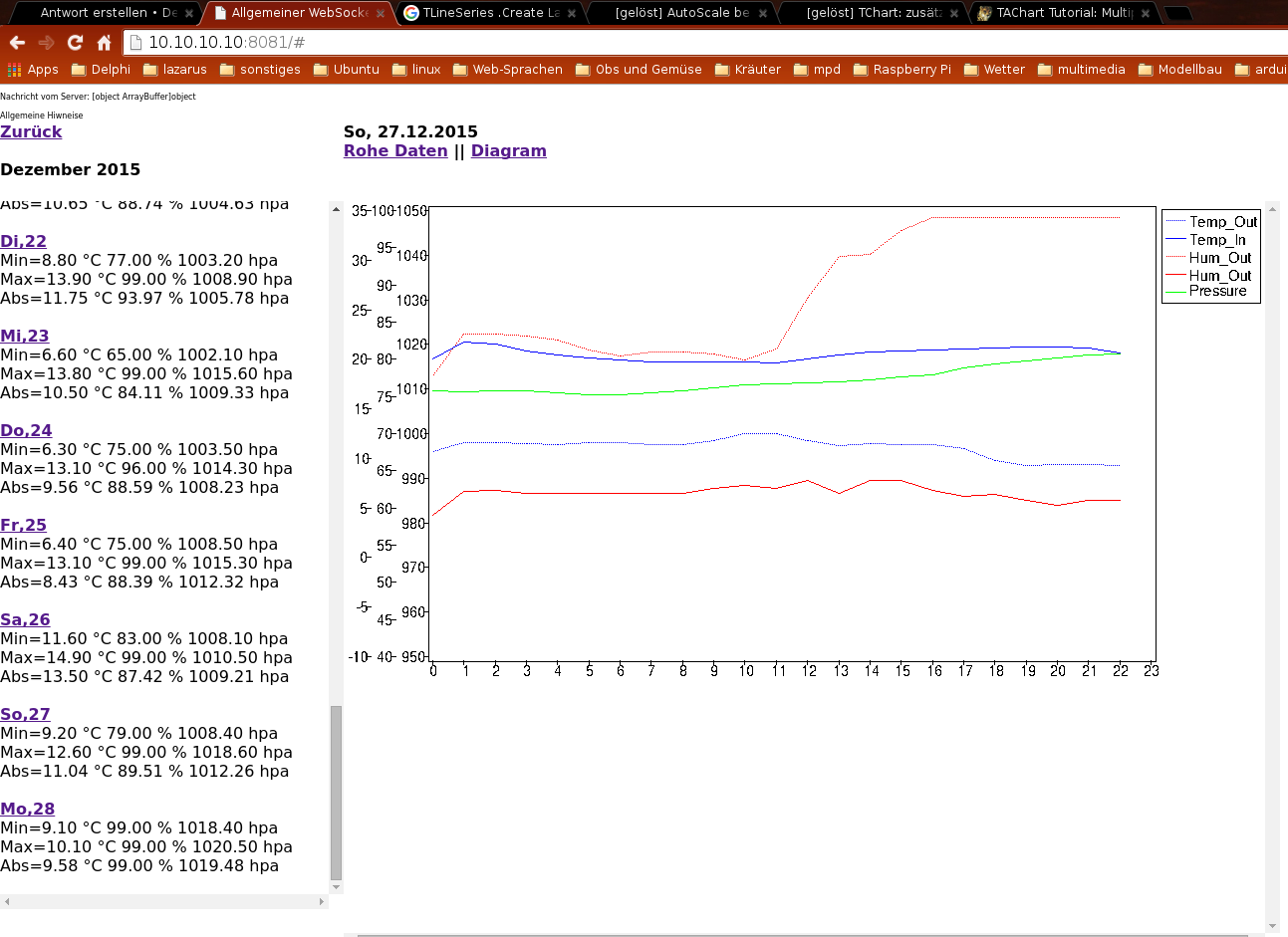Screen dimensions: 1288x937
Task: Open the Apps shortcut in bookmarks bar
Action: 33,70
